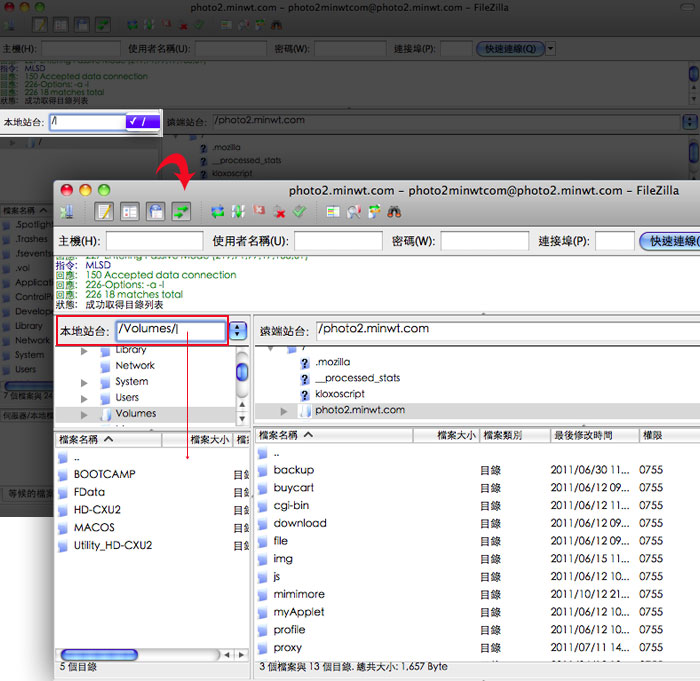Toggle synchronized browsing icon in front toolbar
Viewport: 700px width, 681px height.
coord(375,212)
